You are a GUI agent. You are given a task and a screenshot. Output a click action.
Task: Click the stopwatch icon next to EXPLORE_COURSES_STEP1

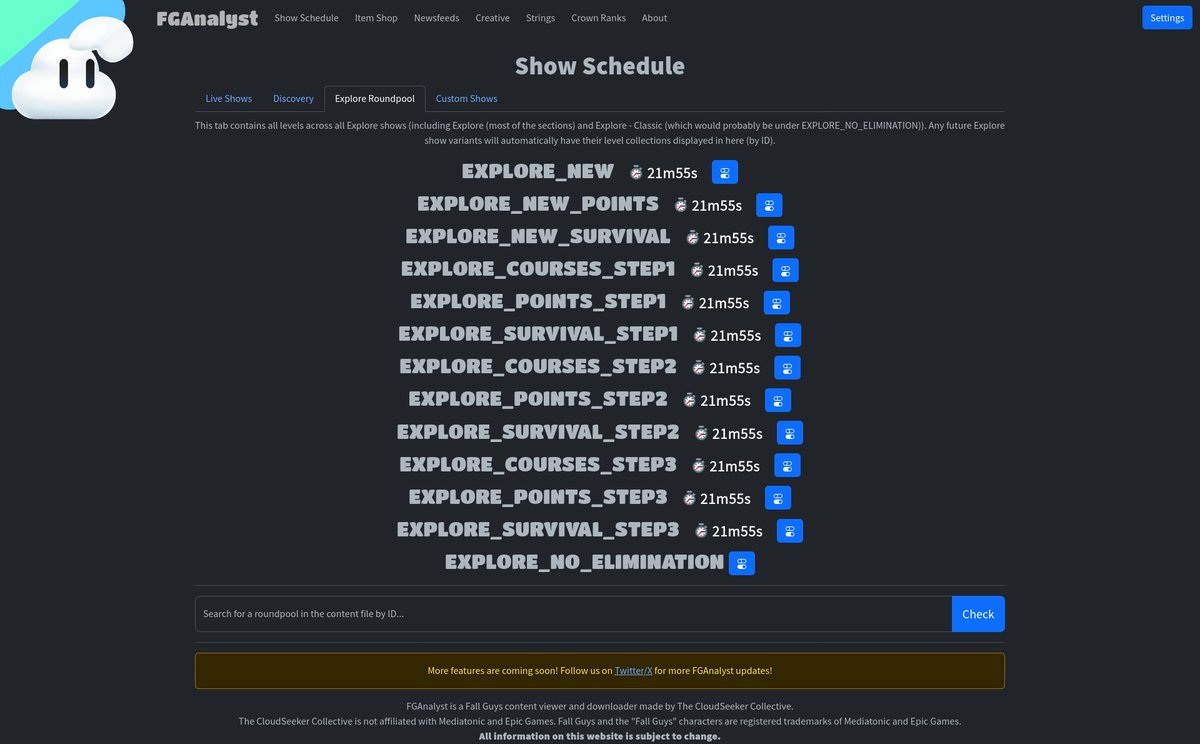[697, 270]
